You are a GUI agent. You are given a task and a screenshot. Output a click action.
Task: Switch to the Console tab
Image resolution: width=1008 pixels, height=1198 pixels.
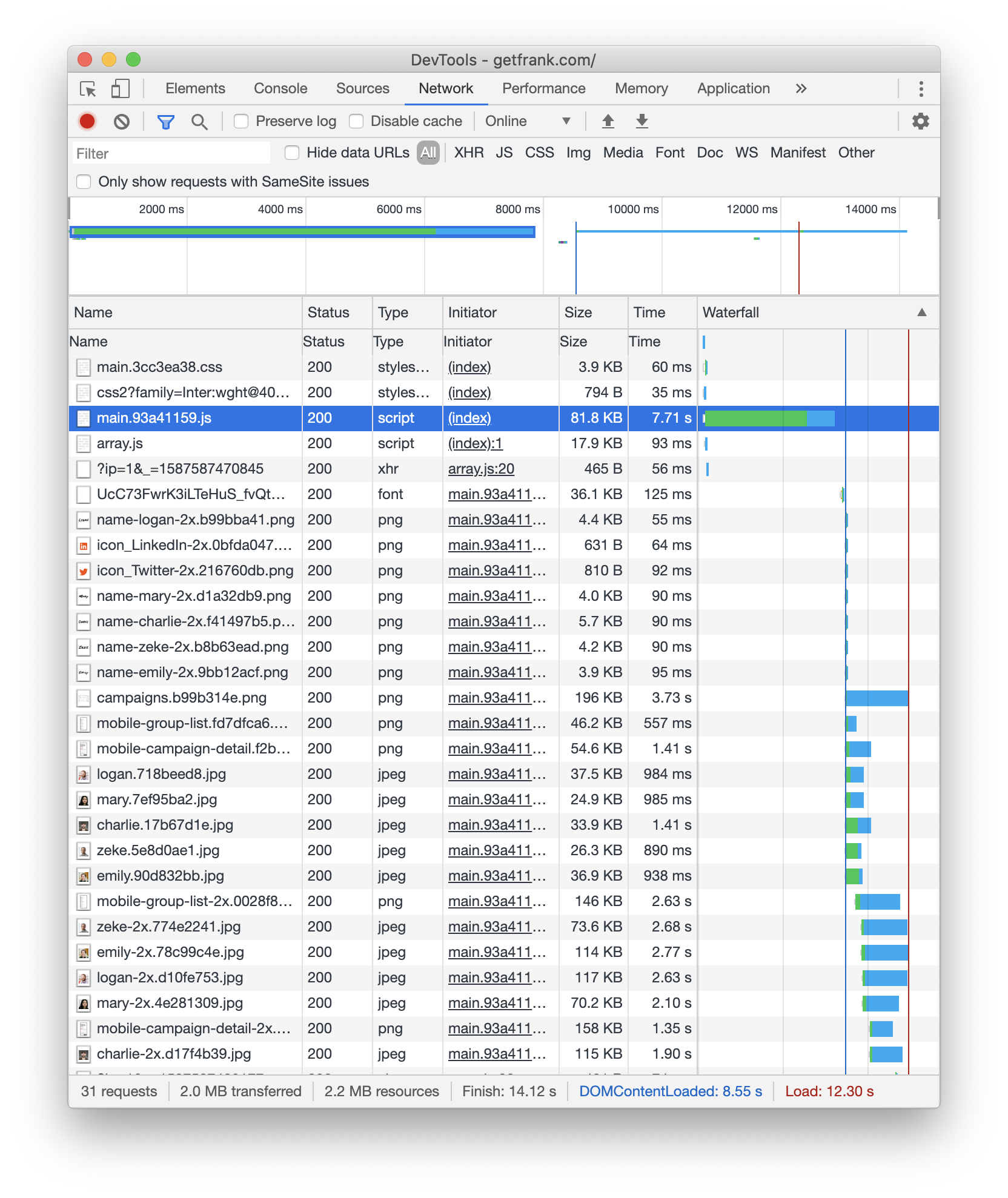coord(280,88)
